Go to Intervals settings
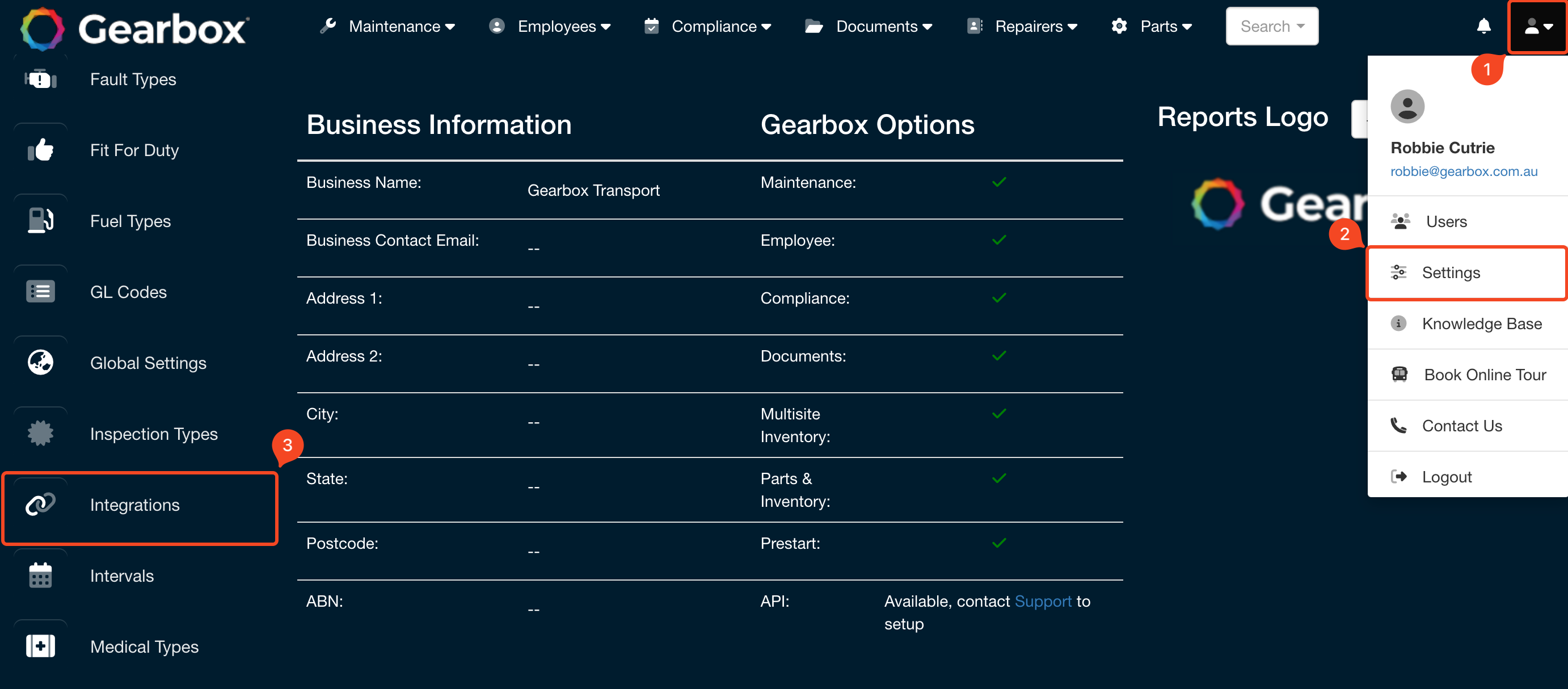 pos(122,575)
